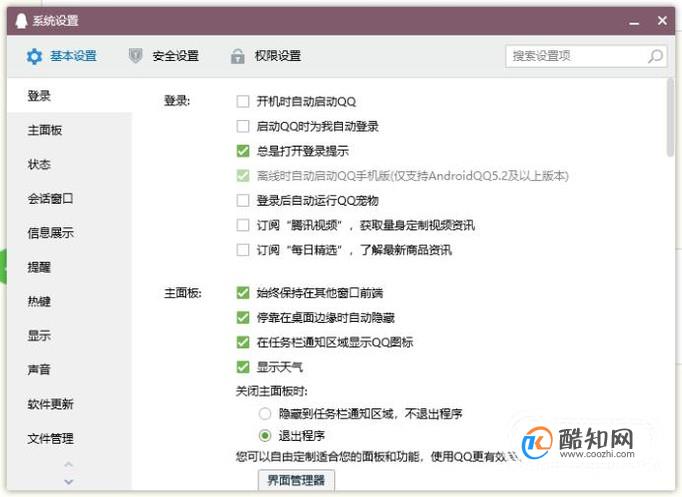Click the lock icon for 权限设置
Image resolution: width=682 pixels, height=497 pixels.
click(237, 56)
